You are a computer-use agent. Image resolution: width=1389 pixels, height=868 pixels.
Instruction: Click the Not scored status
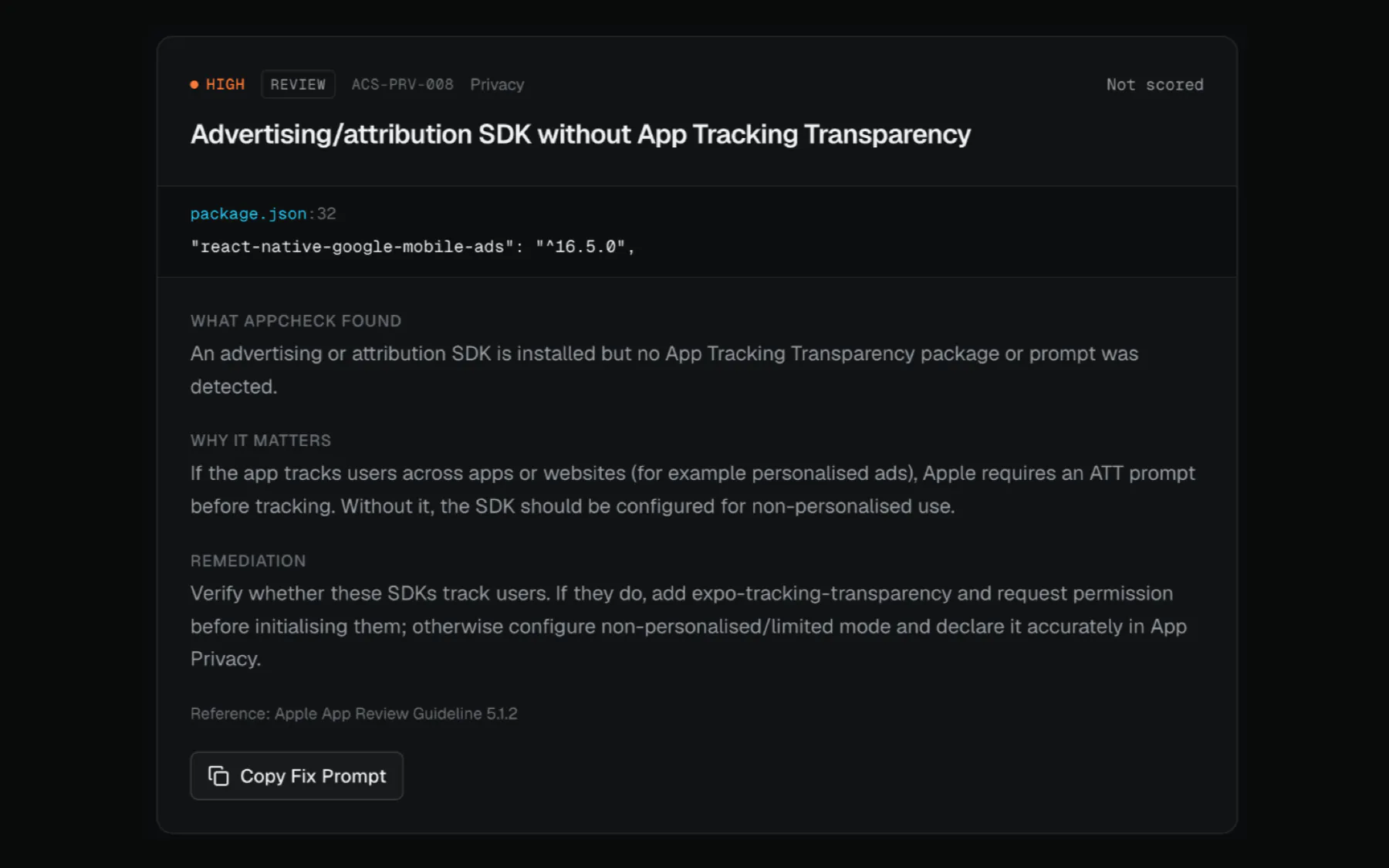(x=1155, y=84)
